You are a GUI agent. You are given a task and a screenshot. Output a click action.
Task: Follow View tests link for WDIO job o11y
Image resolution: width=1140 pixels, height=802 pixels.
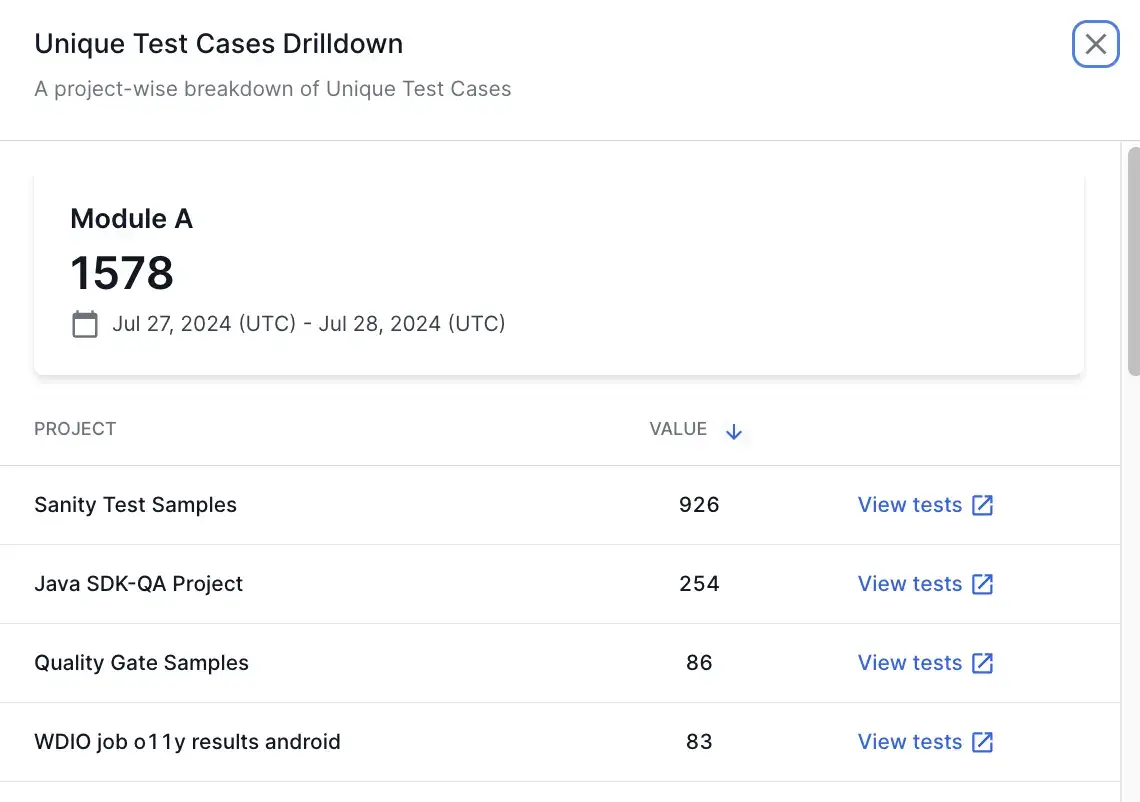click(909, 742)
